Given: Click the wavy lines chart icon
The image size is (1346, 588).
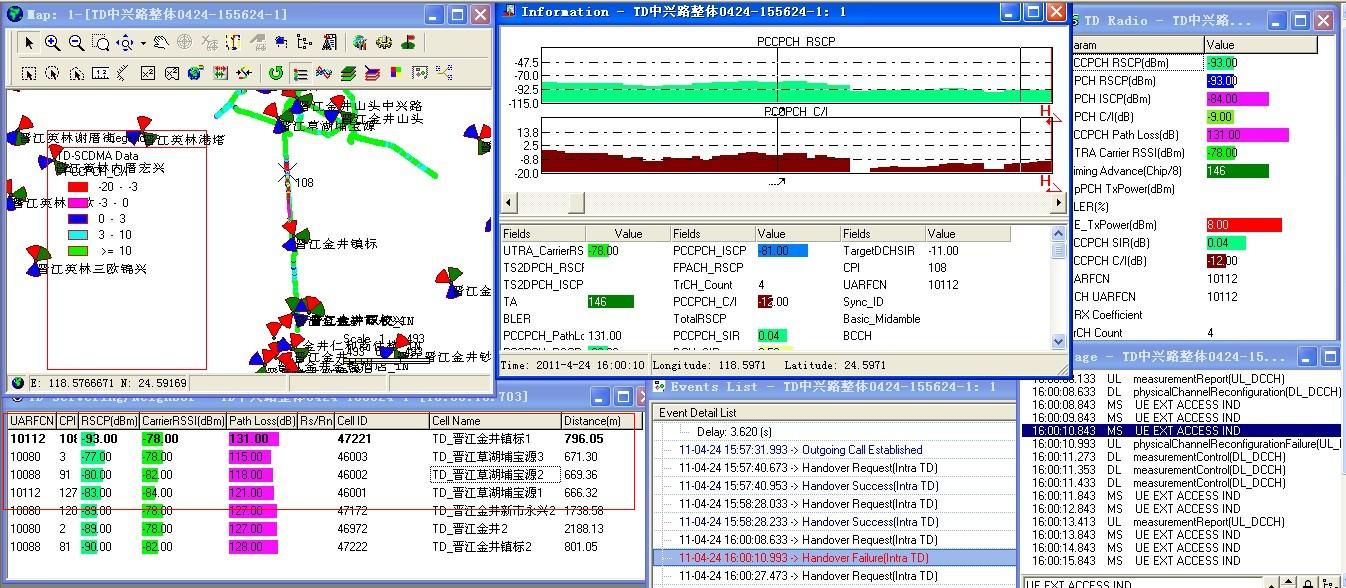Looking at the screenshot, I should [x=324, y=73].
